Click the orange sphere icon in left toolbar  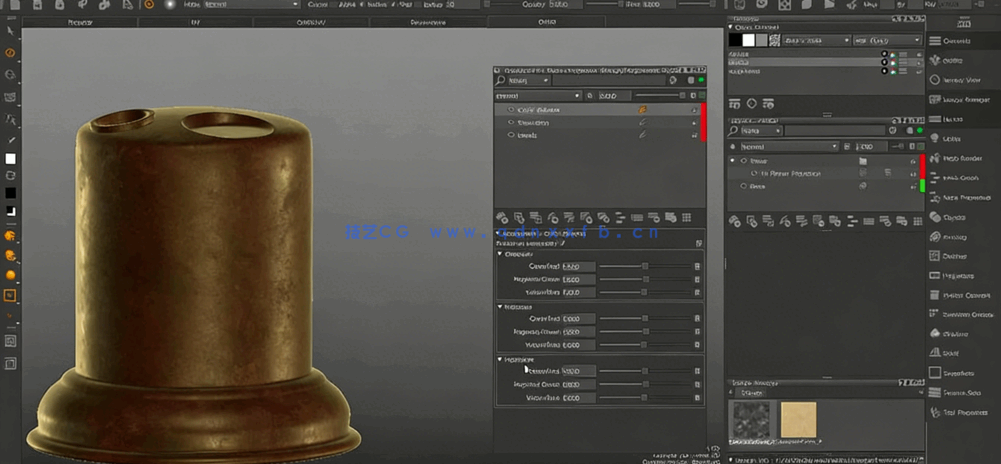pos(10,275)
